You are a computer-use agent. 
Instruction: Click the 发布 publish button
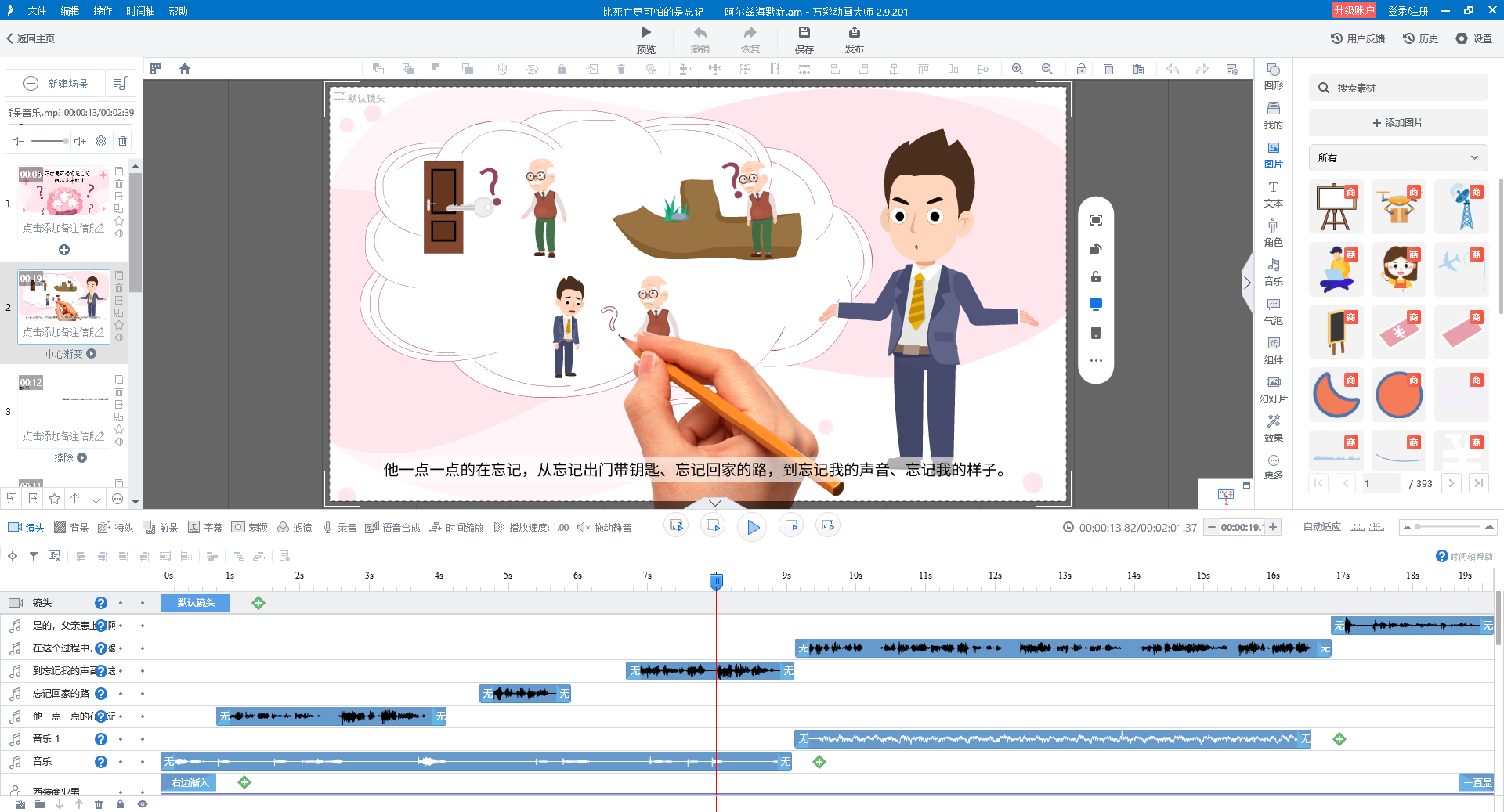pos(854,39)
